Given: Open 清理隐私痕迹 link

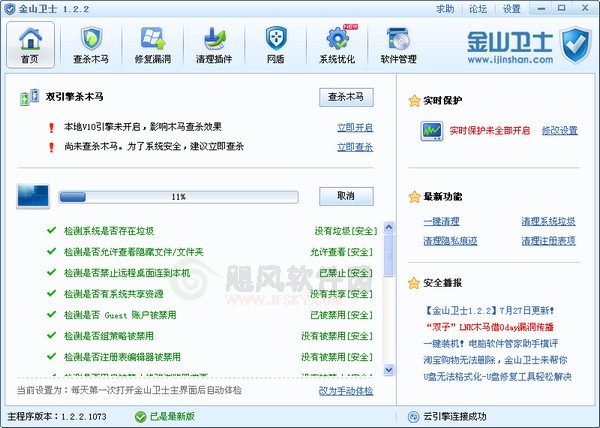Looking at the screenshot, I should [x=450, y=241].
